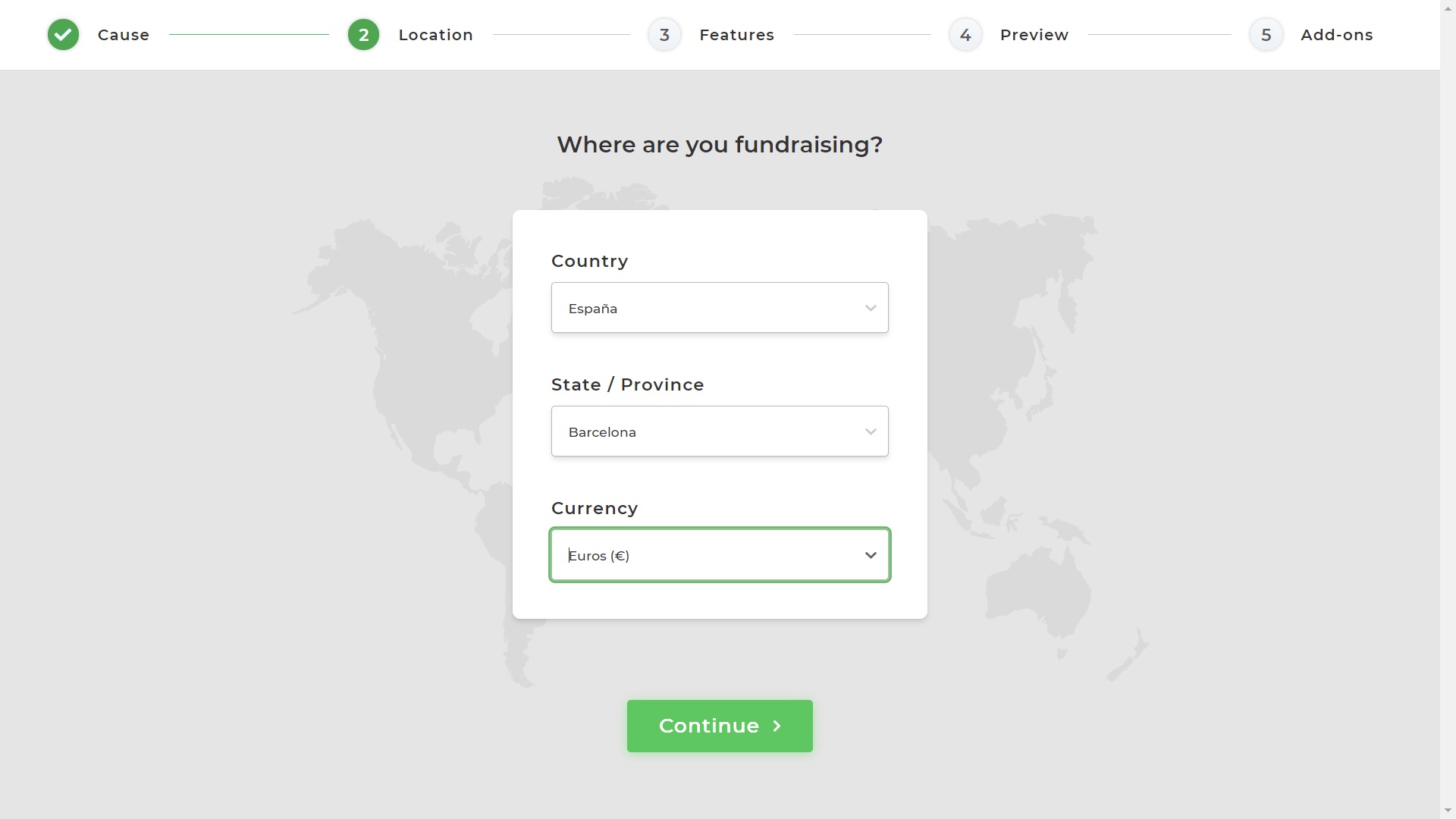This screenshot has height=819, width=1456.
Task: Open the State / Province dropdown showing Barcelona
Action: (x=720, y=431)
